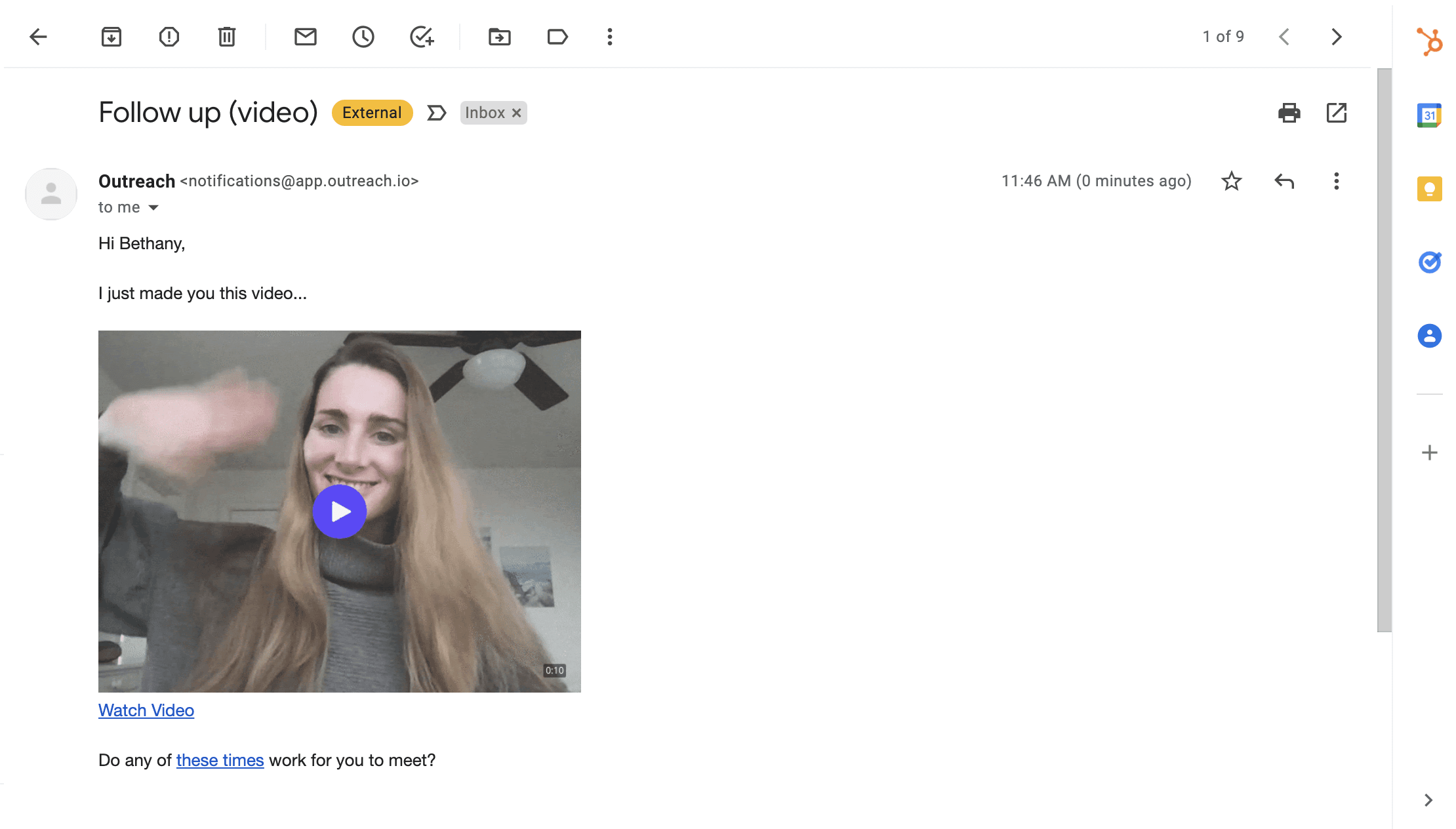This screenshot has height=829, width=1456.
Task: Open the message's more actions menu
Action: coord(1336,181)
